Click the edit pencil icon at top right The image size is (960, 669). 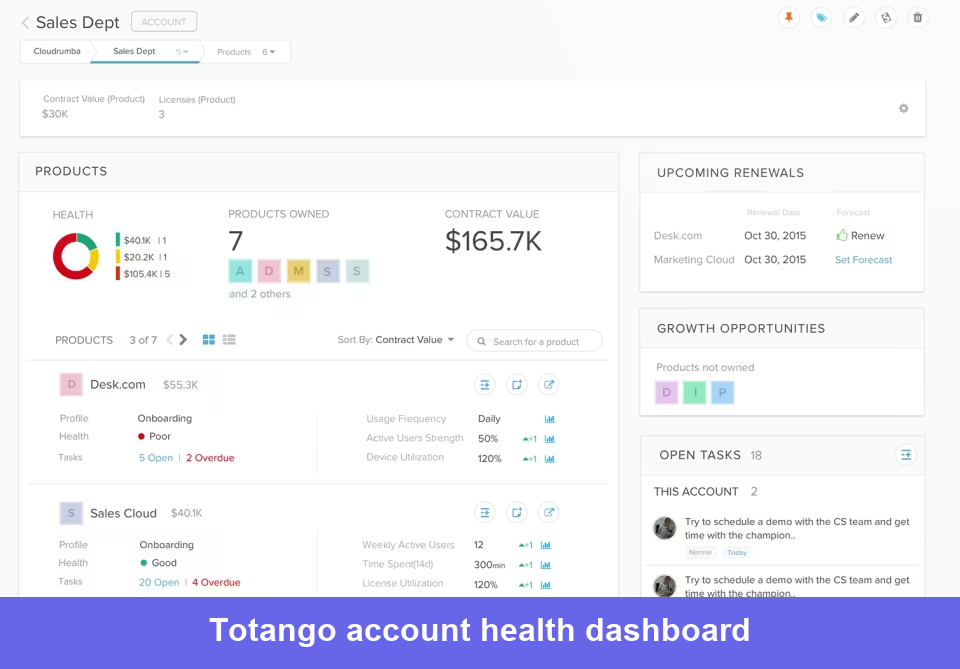[853, 17]
